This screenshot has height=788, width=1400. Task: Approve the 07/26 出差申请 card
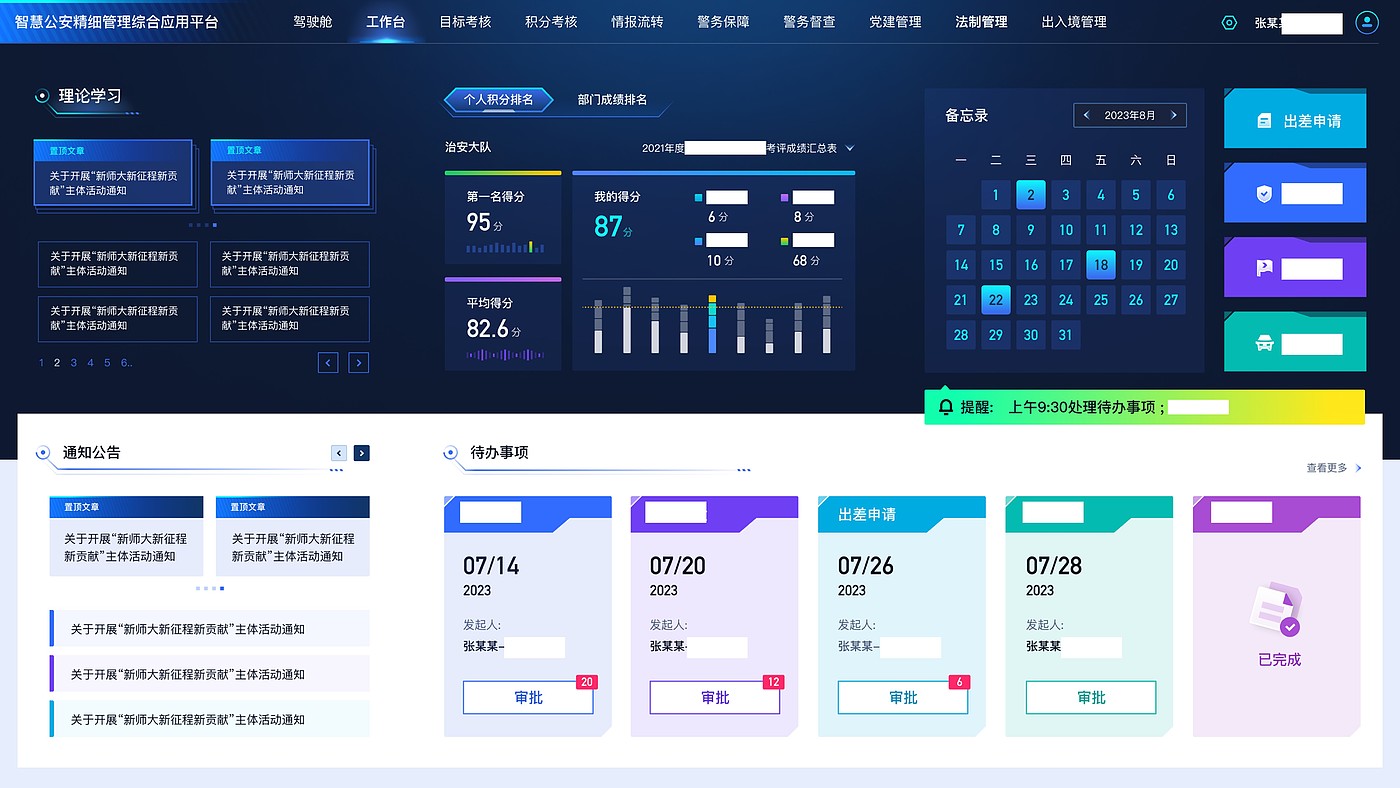[x=903, y=698]
